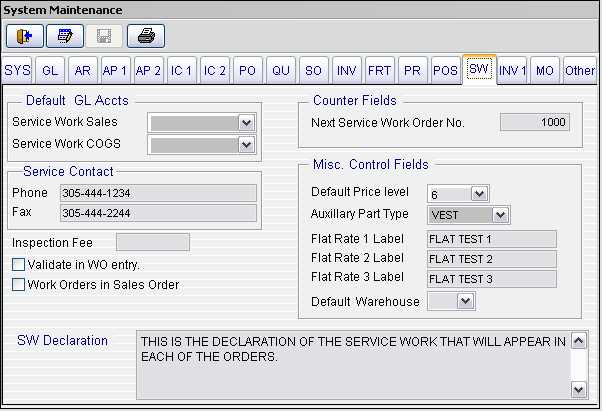The height and width of the screenshot is (411, 602).
Task: Enable Validate in WO entry checkbox
Action: pyautogui.click(x=18, y=264)
